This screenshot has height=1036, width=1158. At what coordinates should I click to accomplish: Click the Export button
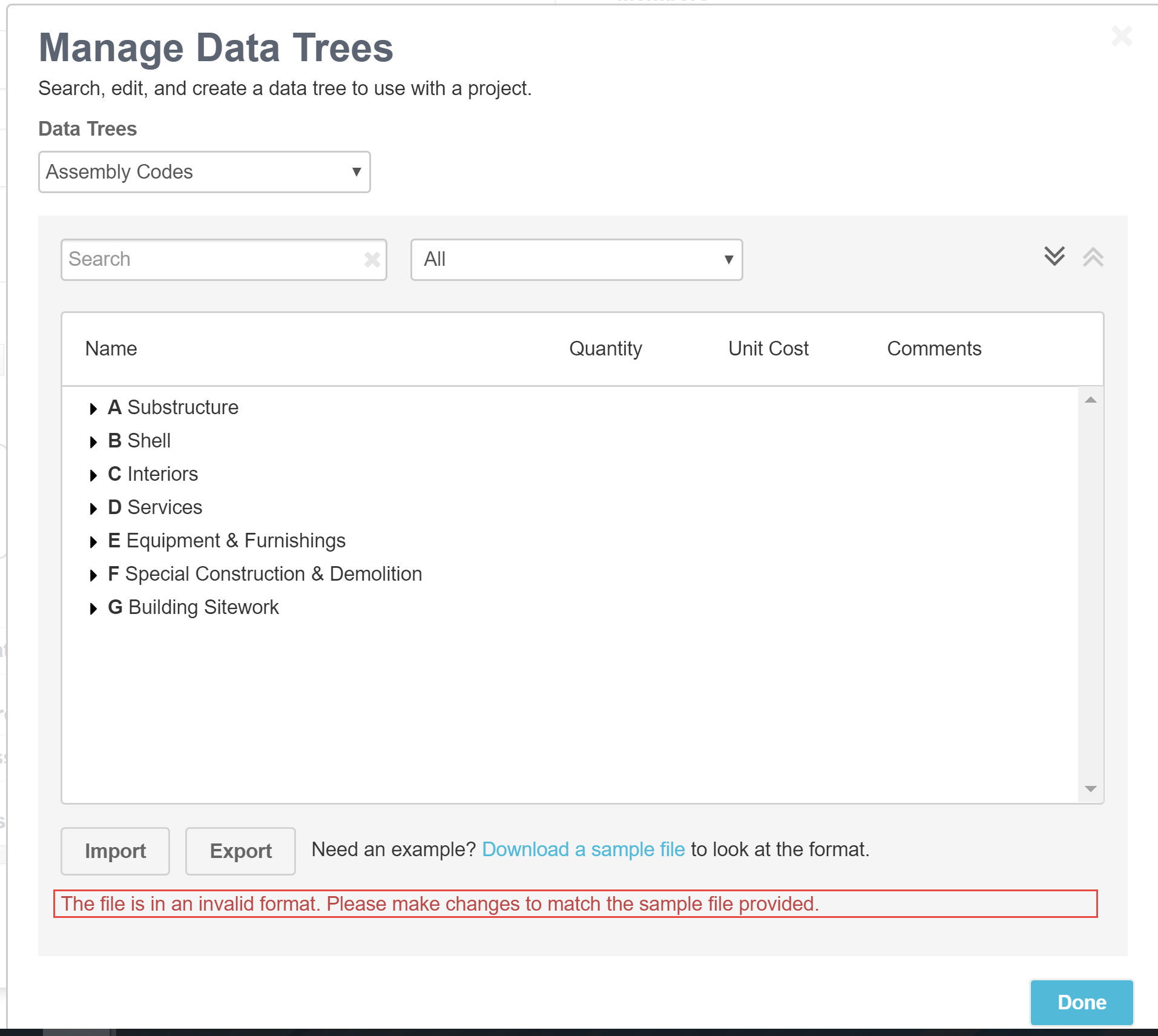(240, 851)
